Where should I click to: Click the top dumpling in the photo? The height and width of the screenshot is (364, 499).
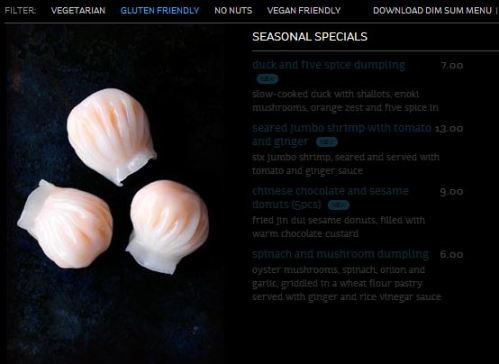click(111, 136)
